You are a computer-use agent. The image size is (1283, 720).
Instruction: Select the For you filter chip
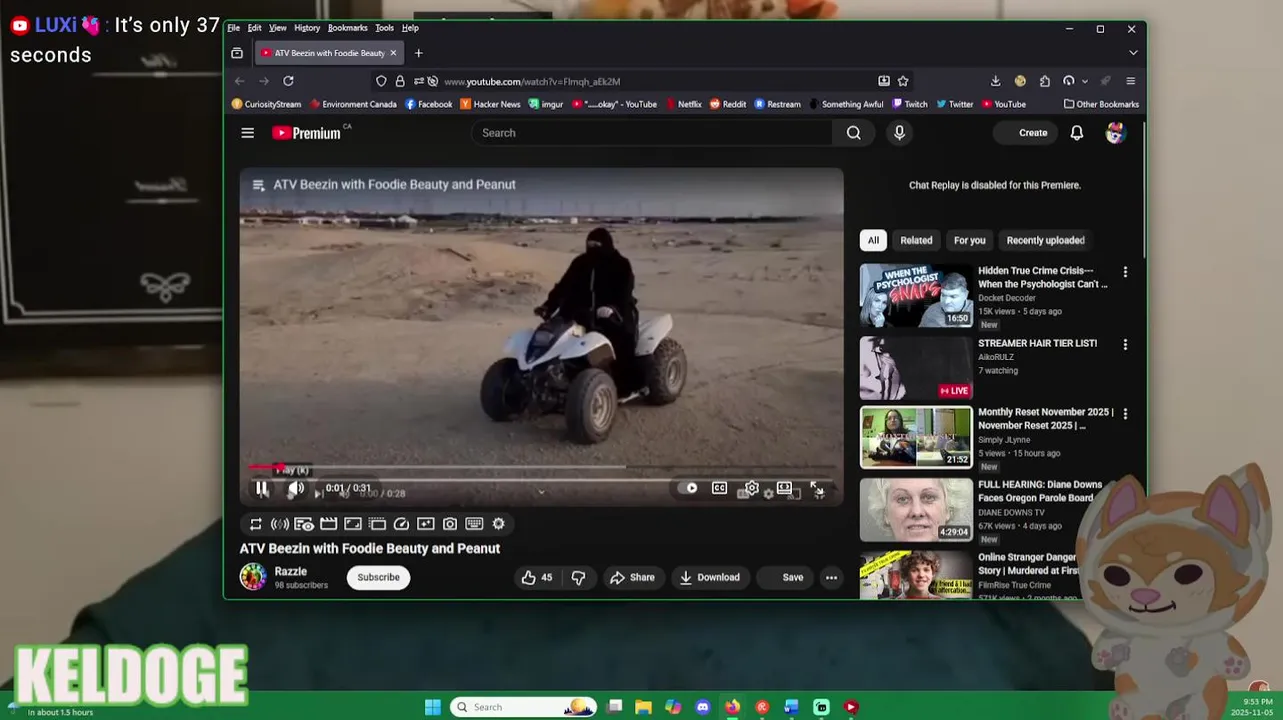969,240
